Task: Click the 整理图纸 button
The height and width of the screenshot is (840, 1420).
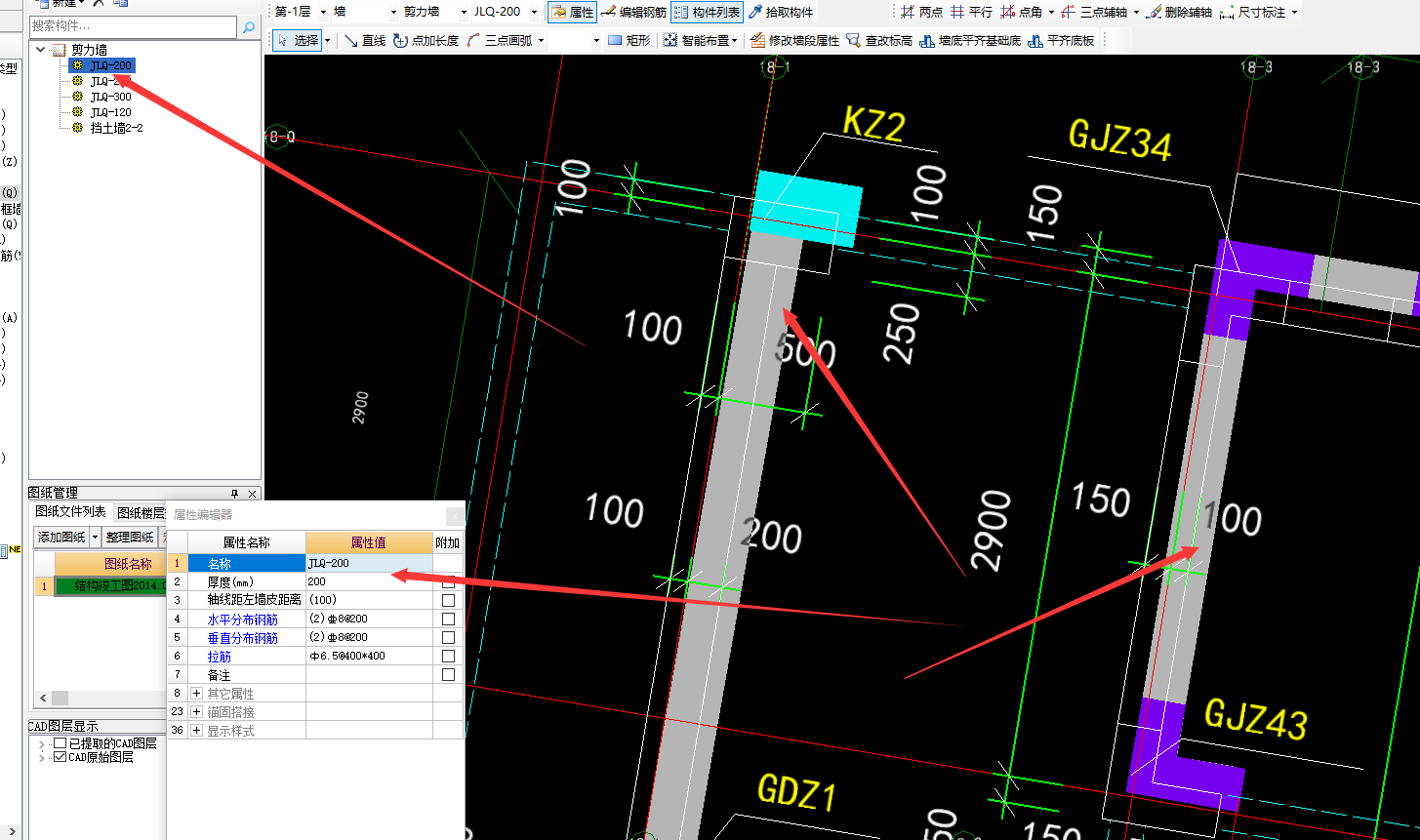Action: coord(130,538)
